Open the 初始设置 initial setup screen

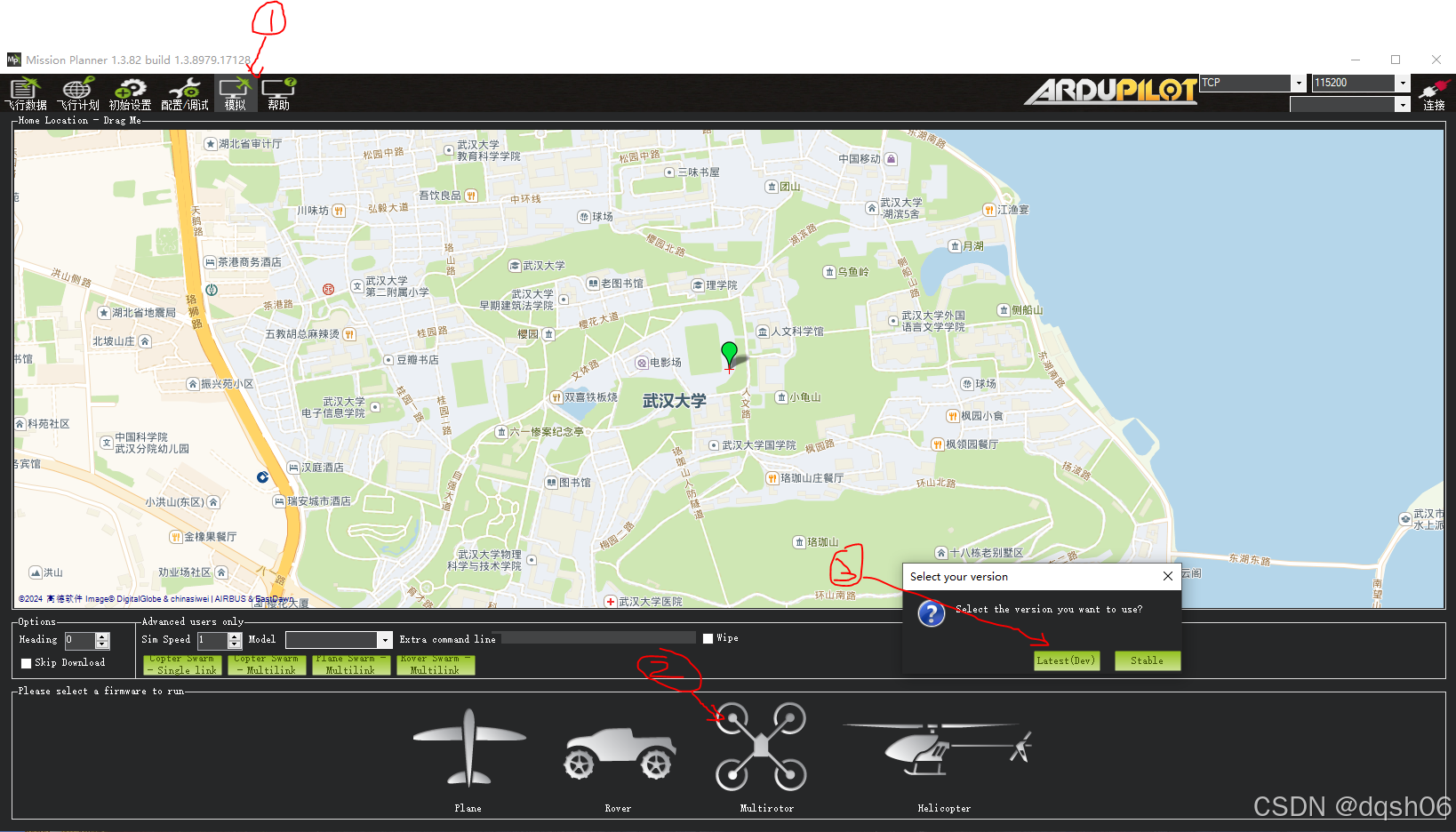(x=131, y=93)
